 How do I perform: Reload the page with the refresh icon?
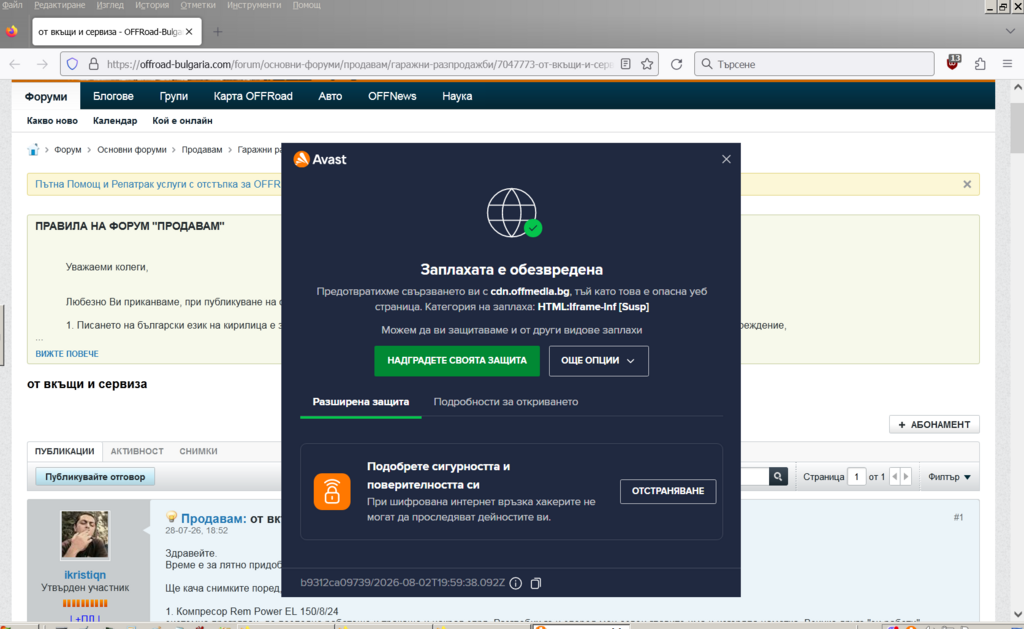point(677,64)
